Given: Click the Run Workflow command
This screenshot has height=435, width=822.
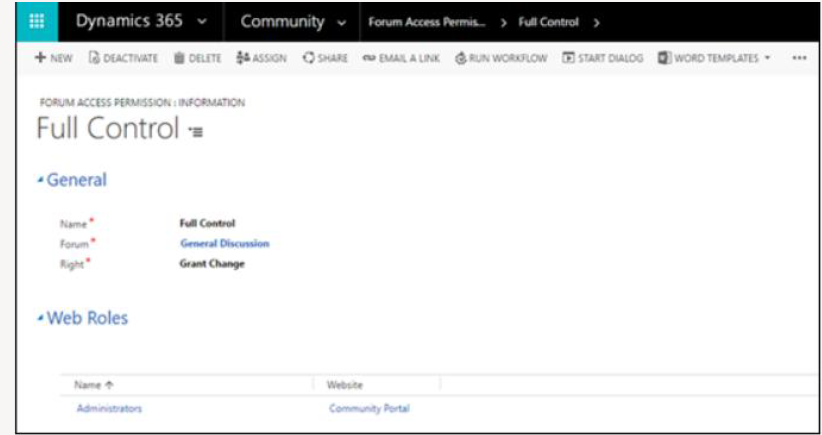Looking at the screenshot, I should (501, 58).
